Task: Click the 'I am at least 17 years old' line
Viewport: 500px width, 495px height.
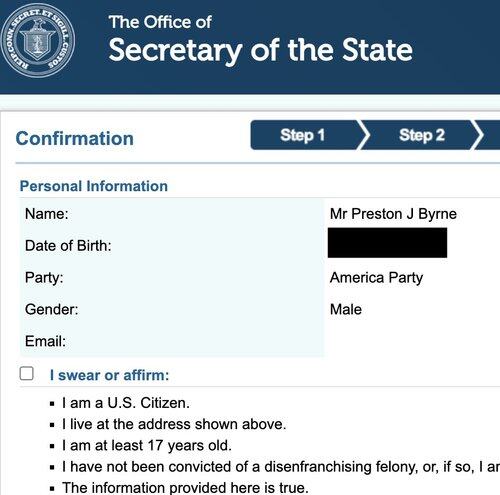Action: pos(147,446)
